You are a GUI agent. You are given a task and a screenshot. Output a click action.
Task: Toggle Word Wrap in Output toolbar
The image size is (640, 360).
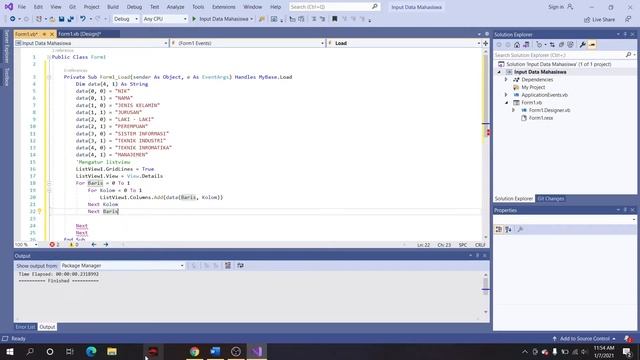click(x=240, y=266)
